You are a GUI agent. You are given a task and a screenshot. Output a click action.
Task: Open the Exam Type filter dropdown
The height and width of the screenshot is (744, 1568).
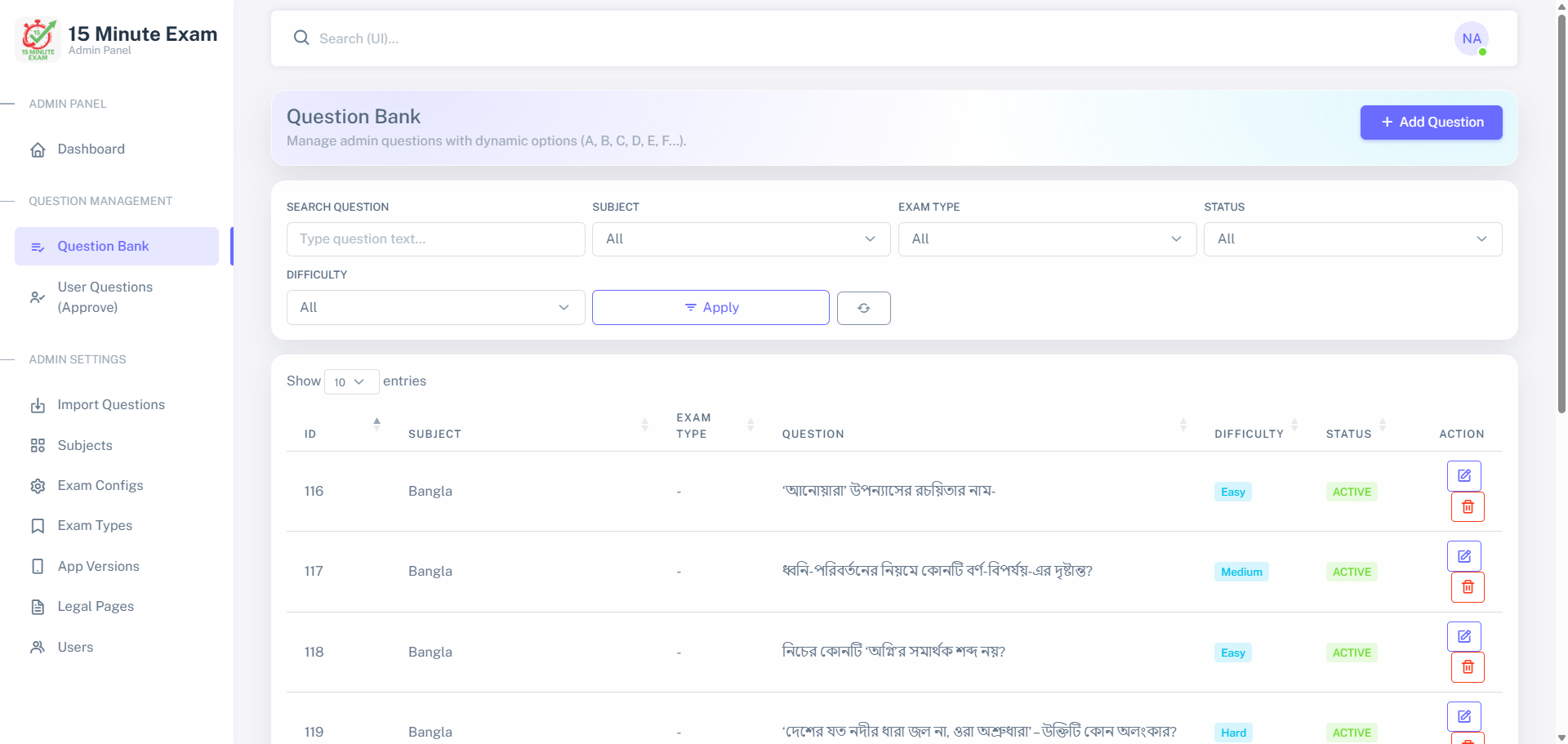coord(1047,239)
